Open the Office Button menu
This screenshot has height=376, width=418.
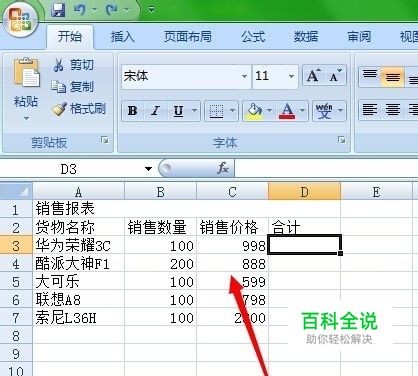(x=20, y=19)
